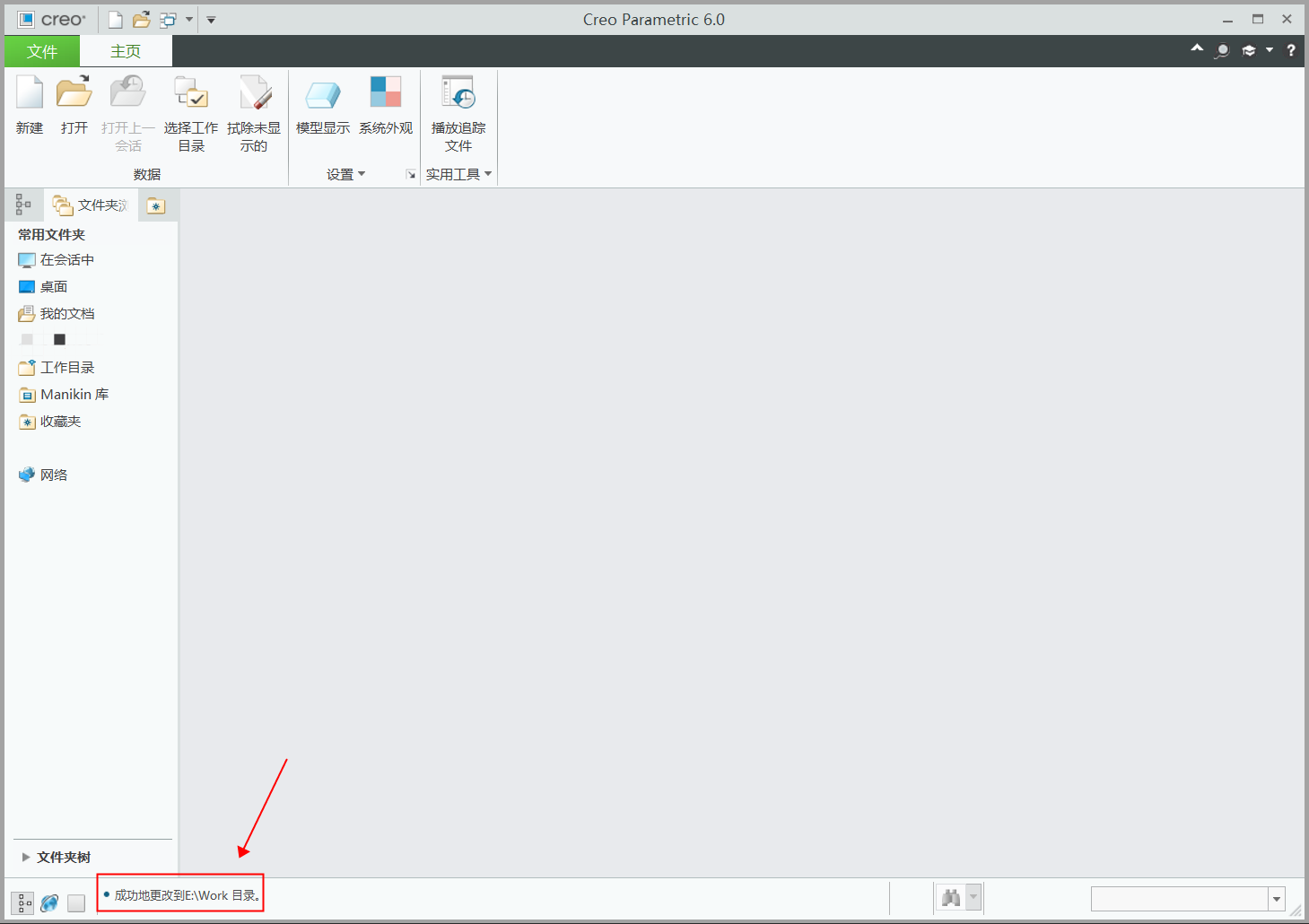Image resolution: width=1309 pixels, height=924 pixels.
Task: Open 模型显示 settings
Action: 323,106
